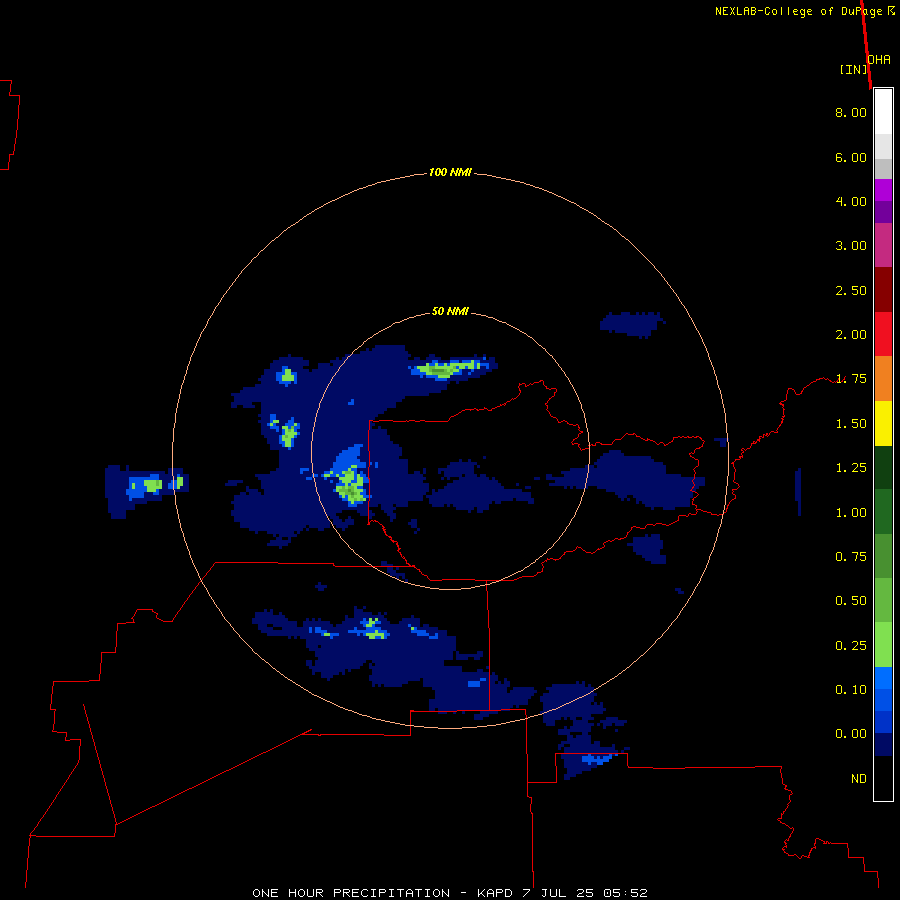Click the 1.25 legend value
The width and height of the screenshot is (900, 900).
[x=851, y=468]
